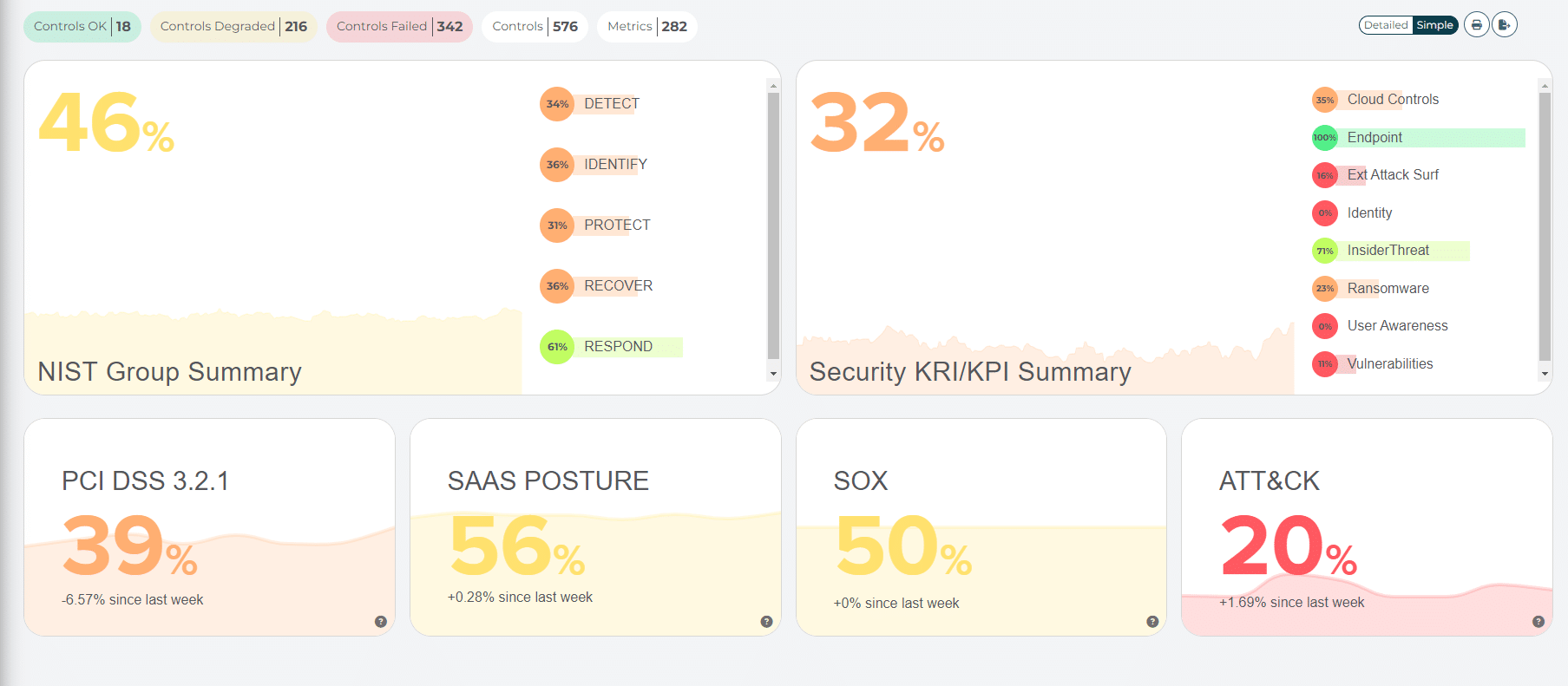This screenshot has width=1568, height=686.
Task: Switch dashboard to Detailed view
Action: pyautogui.click(x=1386, y=25)
